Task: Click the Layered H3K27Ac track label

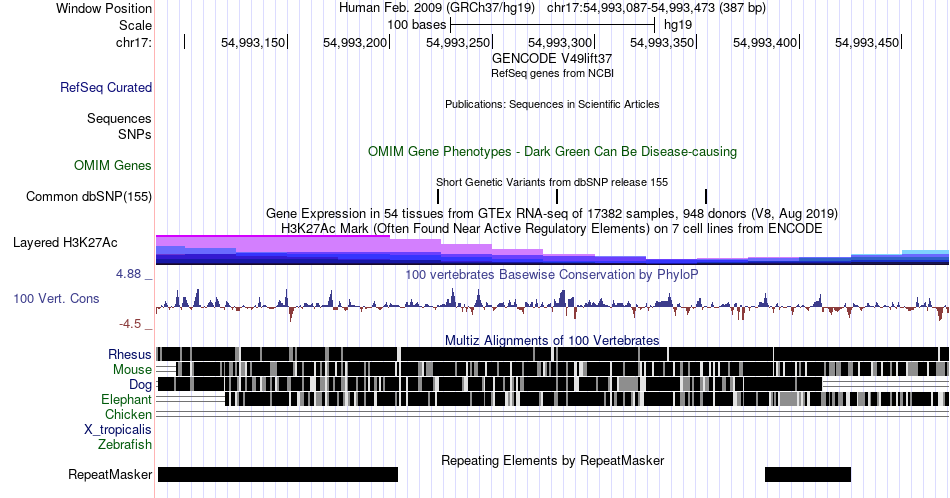Action: 65,242
